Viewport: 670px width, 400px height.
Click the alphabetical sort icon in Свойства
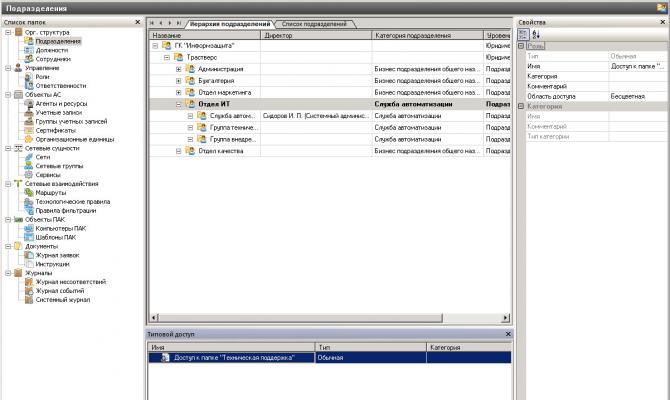536,35
